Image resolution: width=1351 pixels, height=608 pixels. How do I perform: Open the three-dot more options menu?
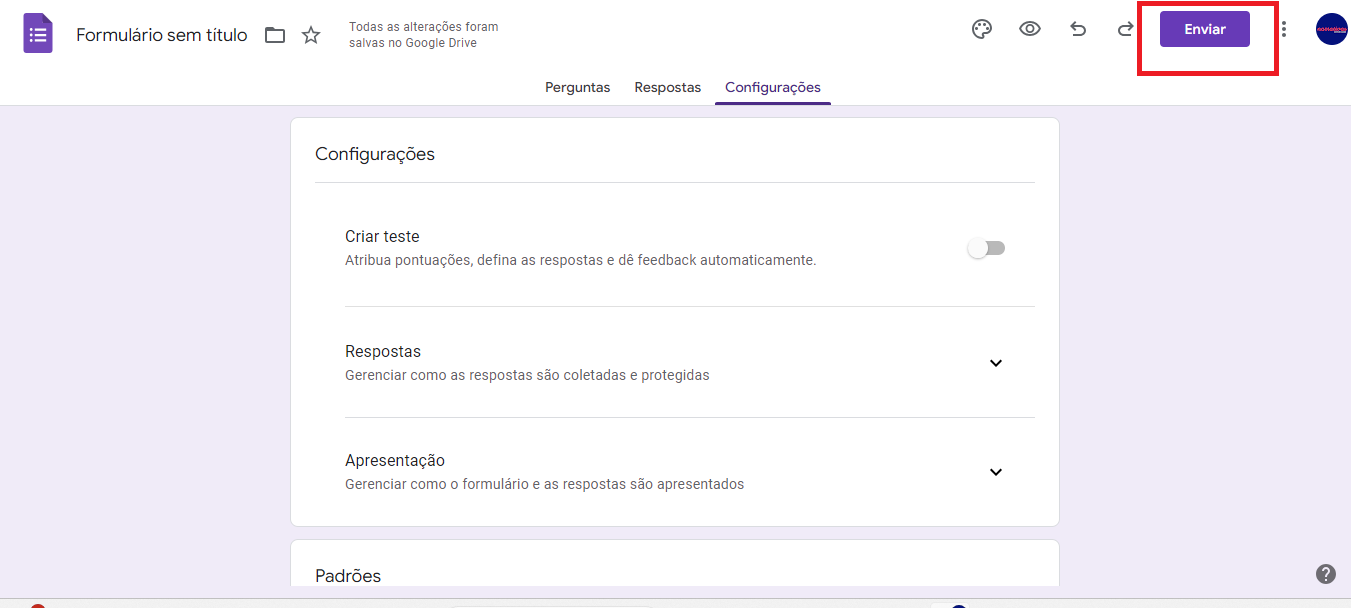pyautogui.click(x=1285, y=29)
